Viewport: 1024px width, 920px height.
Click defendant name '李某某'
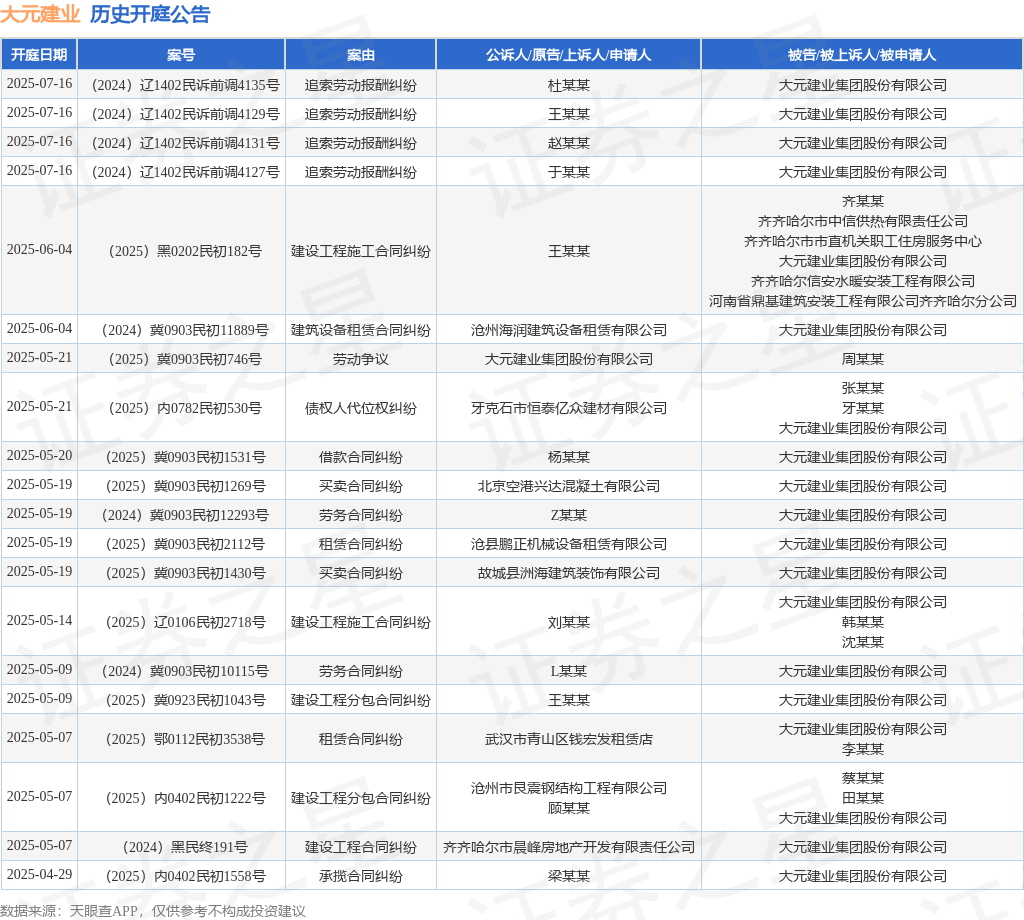tap(863, 750)
